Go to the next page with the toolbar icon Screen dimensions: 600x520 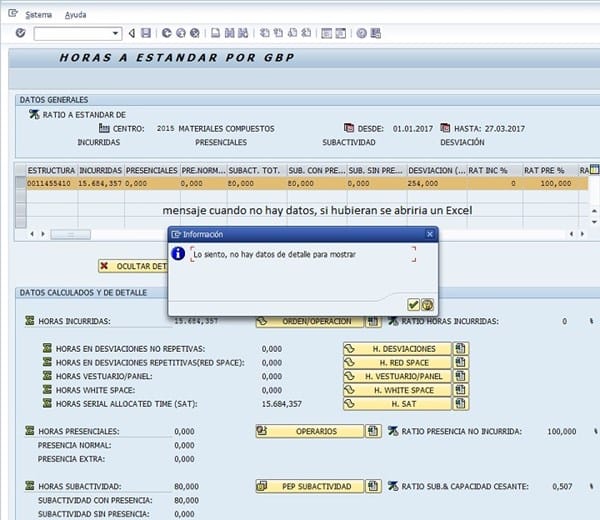292,33
